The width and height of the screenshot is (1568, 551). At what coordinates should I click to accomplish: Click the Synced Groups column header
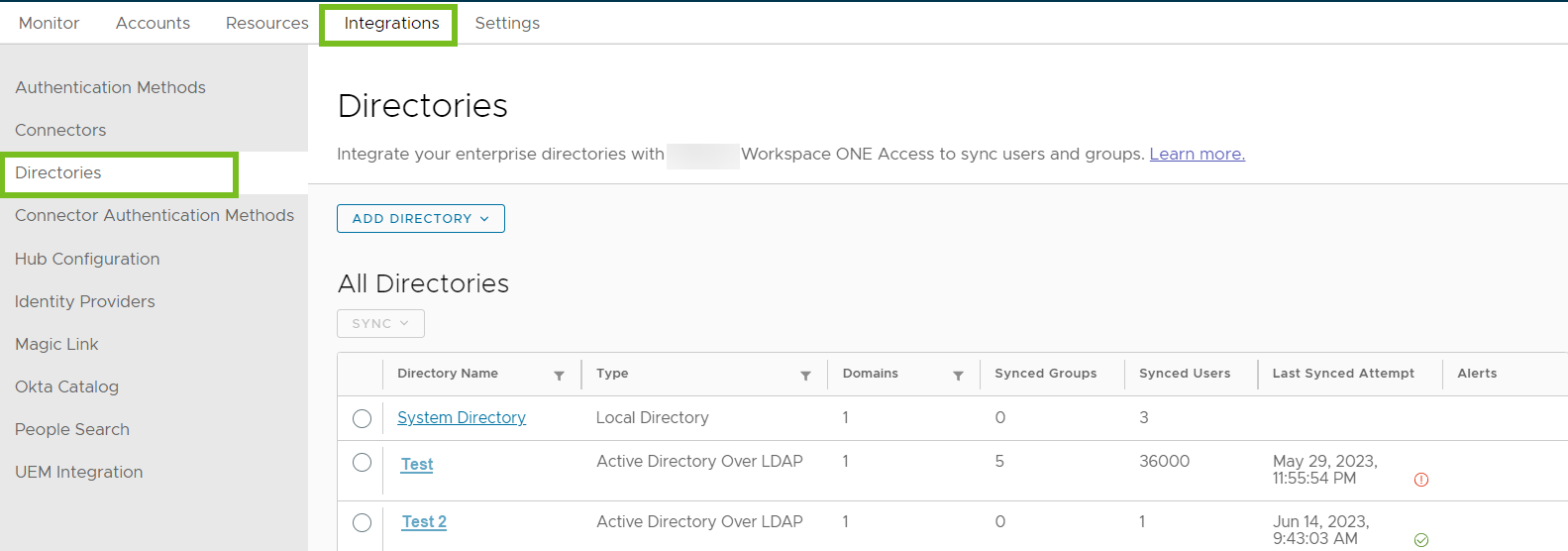tap(1046, 374)
